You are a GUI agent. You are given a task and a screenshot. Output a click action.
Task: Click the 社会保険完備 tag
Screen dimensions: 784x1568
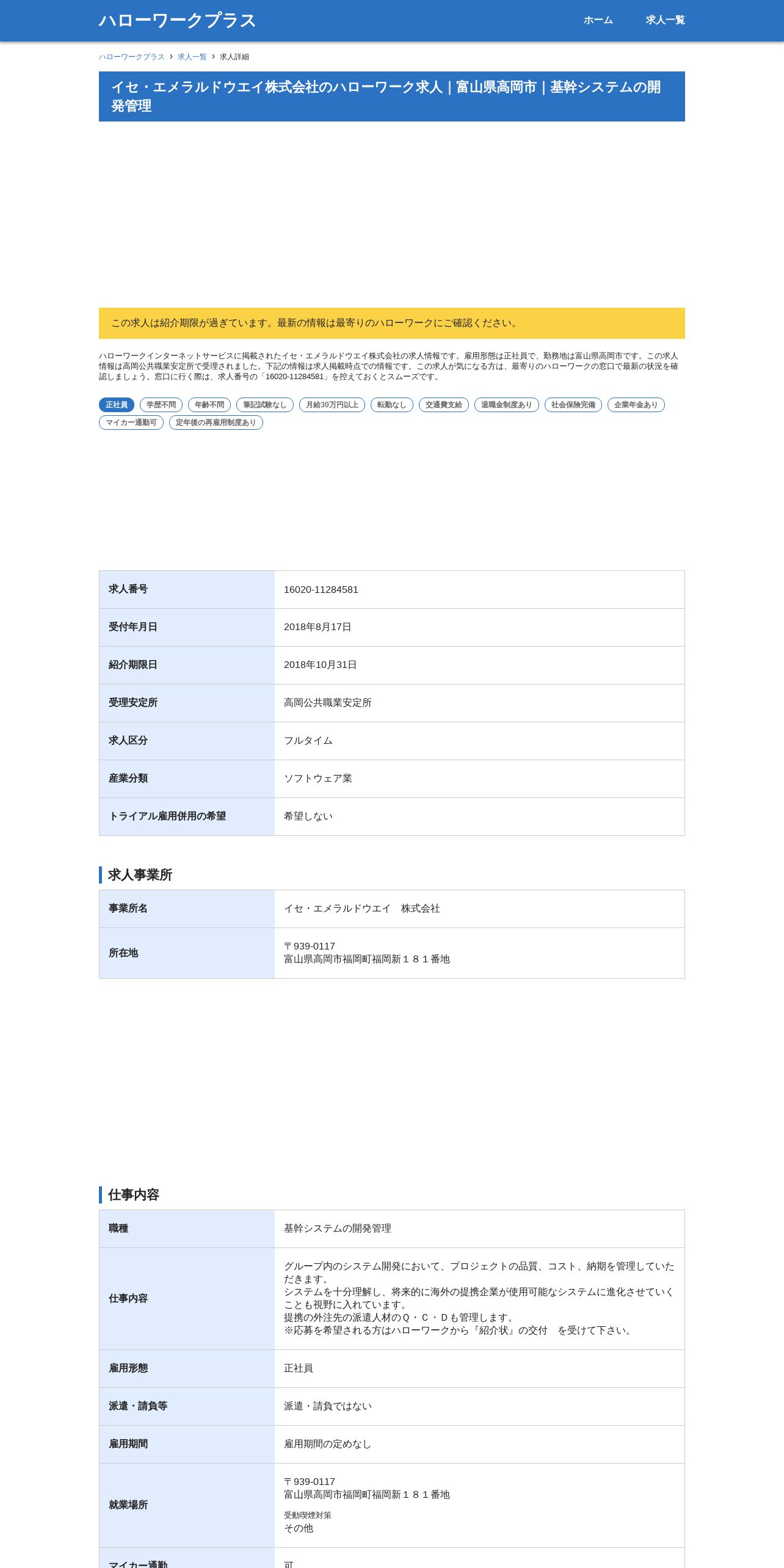pos(573,405)
